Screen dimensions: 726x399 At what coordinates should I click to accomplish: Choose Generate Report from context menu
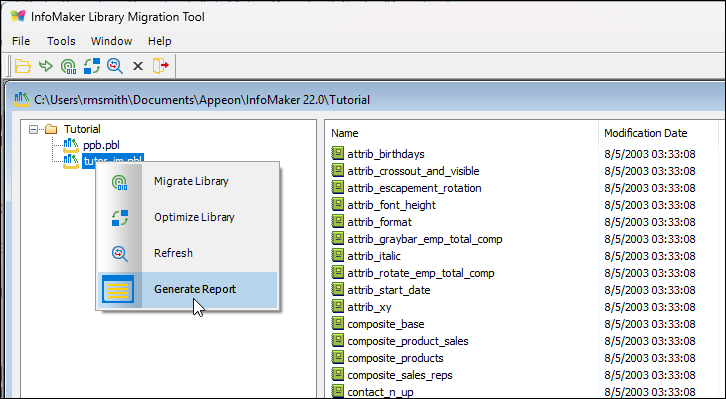195,289
